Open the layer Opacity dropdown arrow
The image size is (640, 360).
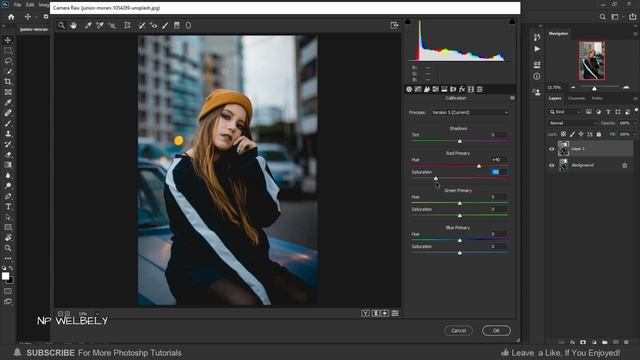634,123
